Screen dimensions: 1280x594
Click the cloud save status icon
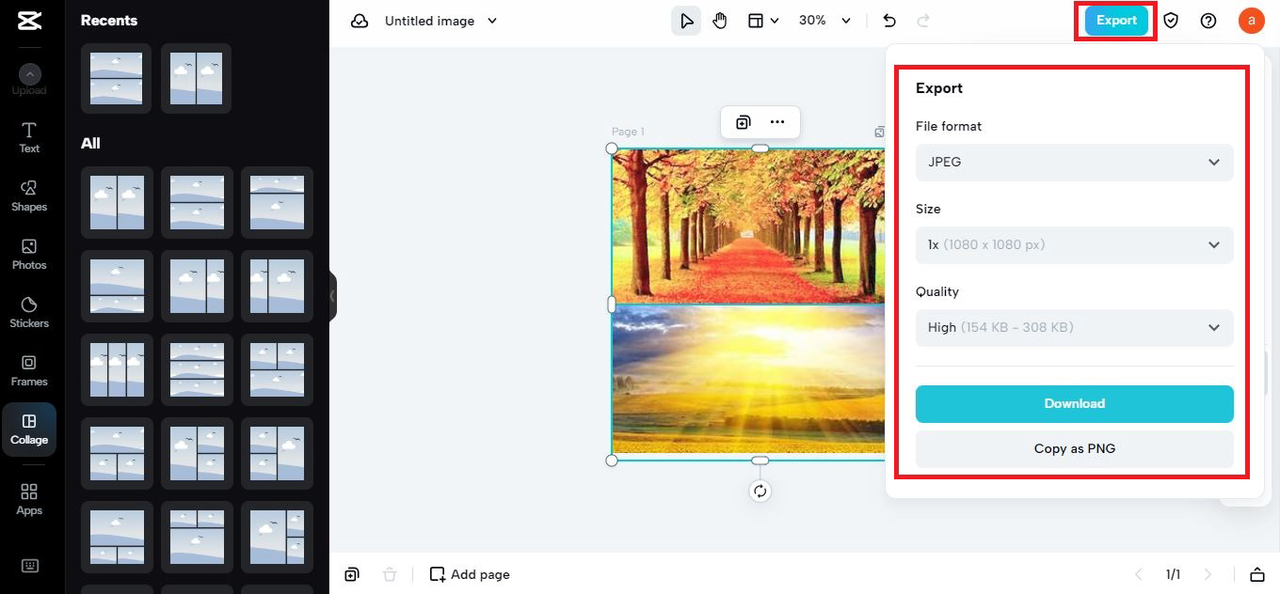(359, 21)
